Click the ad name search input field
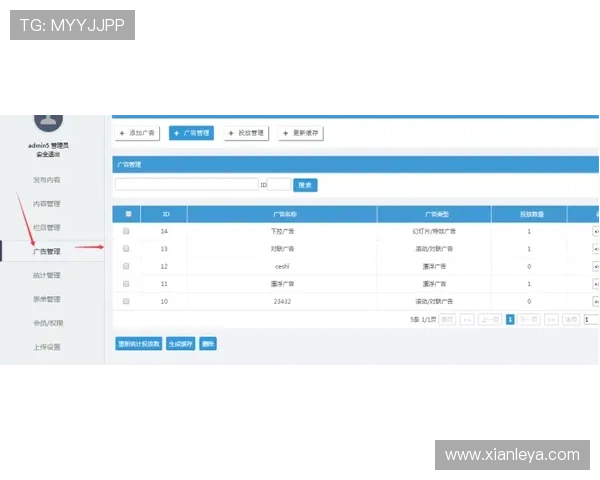 187,185
